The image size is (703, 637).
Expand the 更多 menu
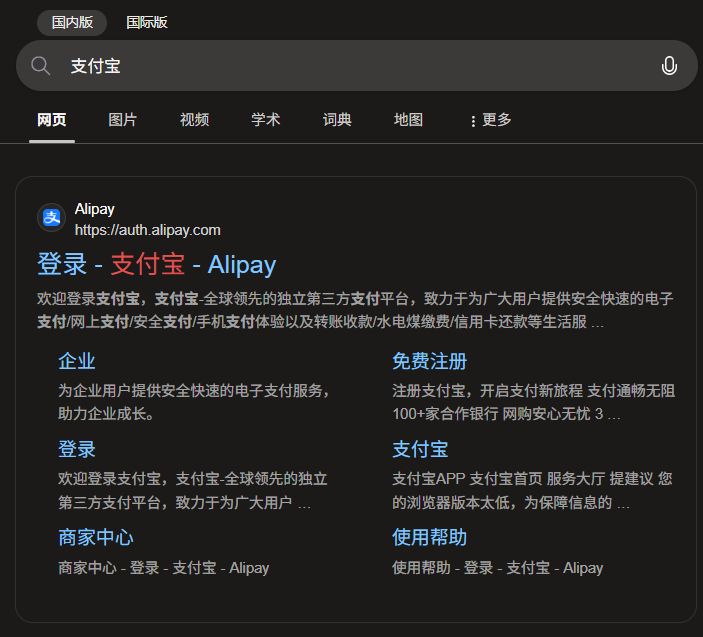491,120
